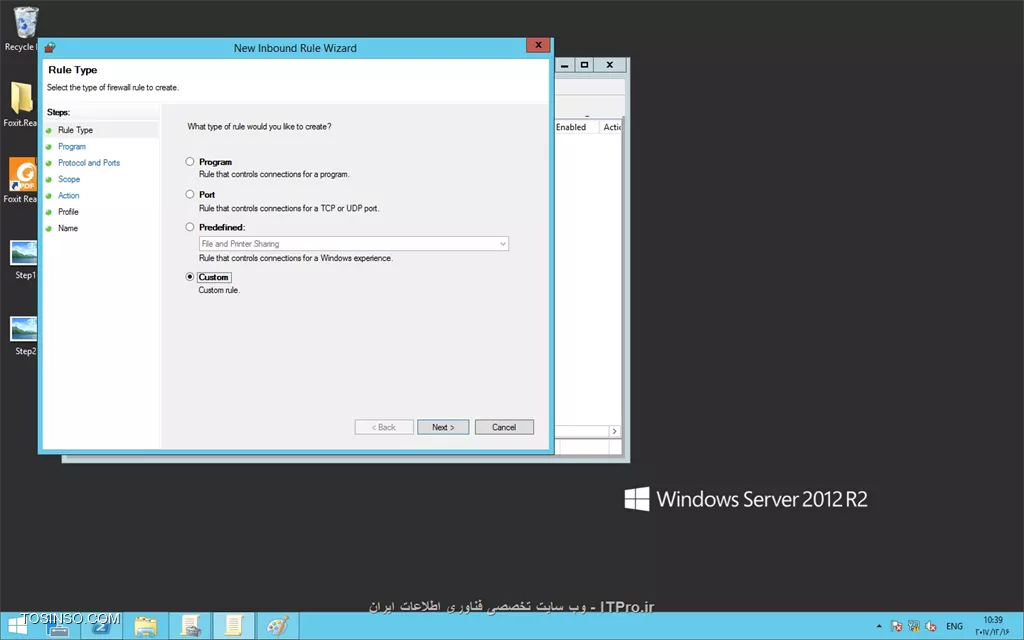Screen dimensions: 1024x640
Task: Open Paint from the taskbar
Action: [278, 626]
